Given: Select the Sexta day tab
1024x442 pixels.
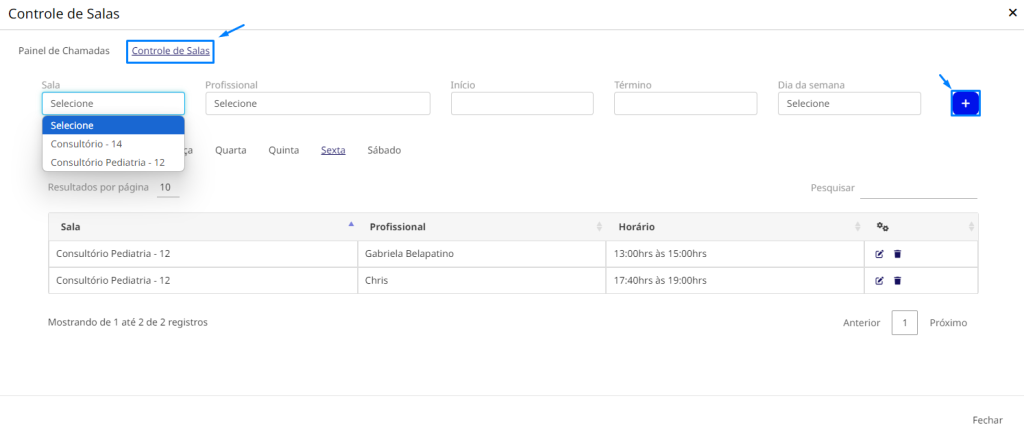Looking at the screenshot, I should point(333,150).
